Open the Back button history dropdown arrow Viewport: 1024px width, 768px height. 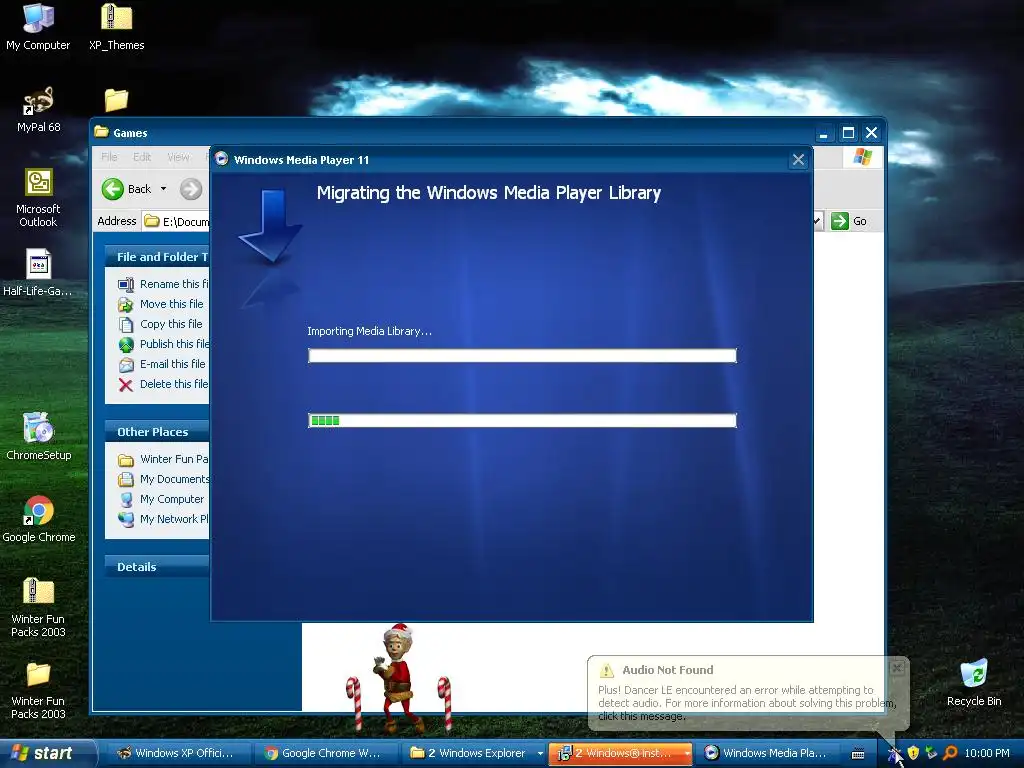coord(163,189)
